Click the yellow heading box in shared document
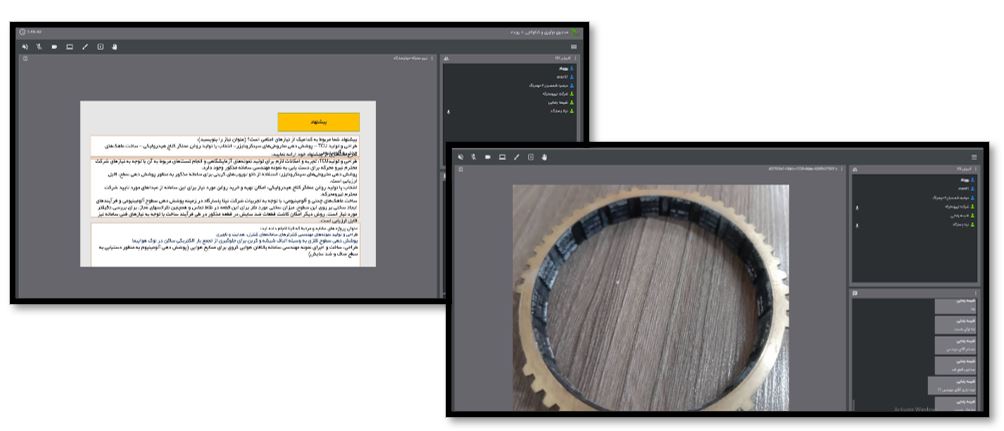Viewport: 1004px width, 431px height. pos(318,122)
